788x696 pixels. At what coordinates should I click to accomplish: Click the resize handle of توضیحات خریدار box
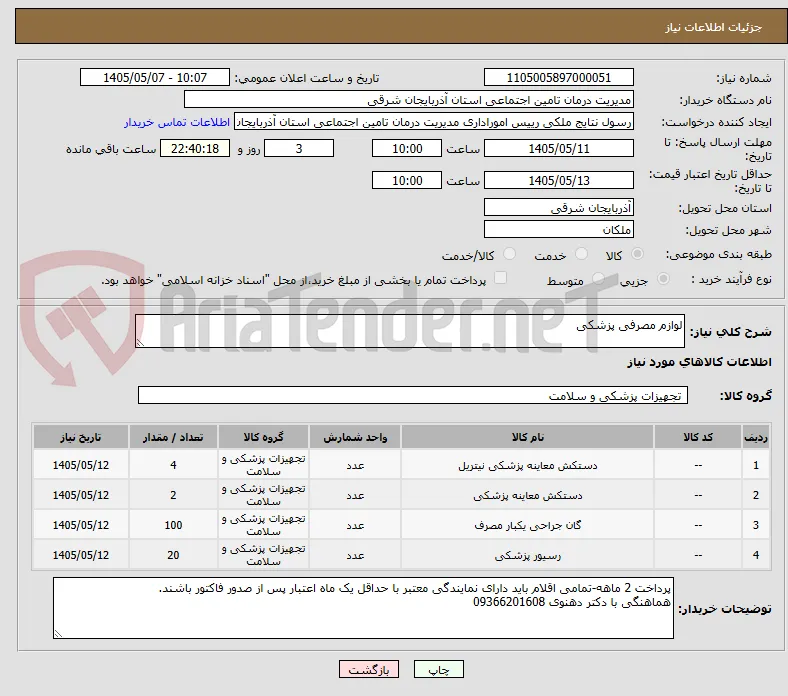pyautogui.click(x=58, y=634)
